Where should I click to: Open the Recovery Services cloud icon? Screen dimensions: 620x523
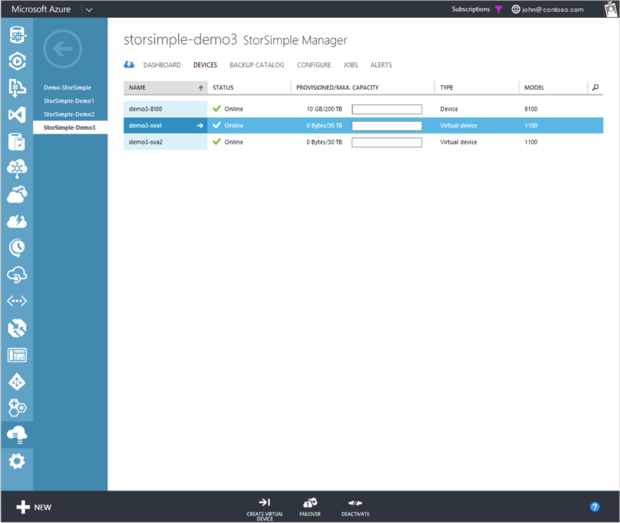[x=17, y=275]
